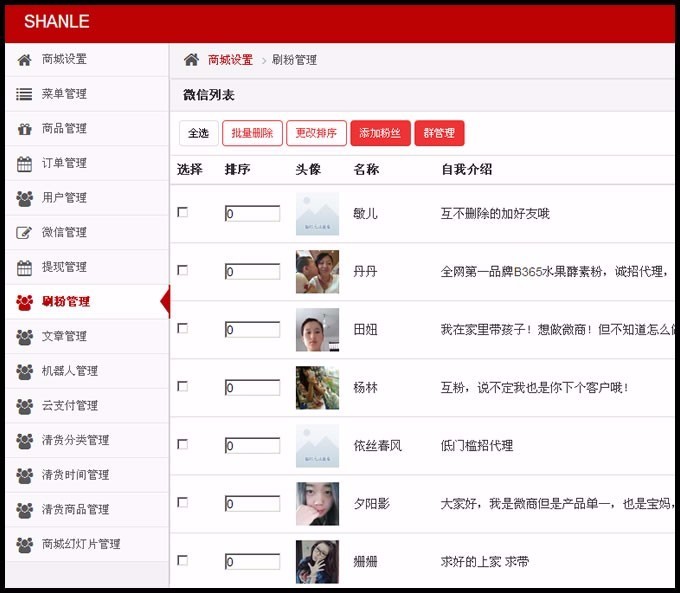Click the sort input for 杨林
This screenshot has width=680, height=593.
click(252, 387)
